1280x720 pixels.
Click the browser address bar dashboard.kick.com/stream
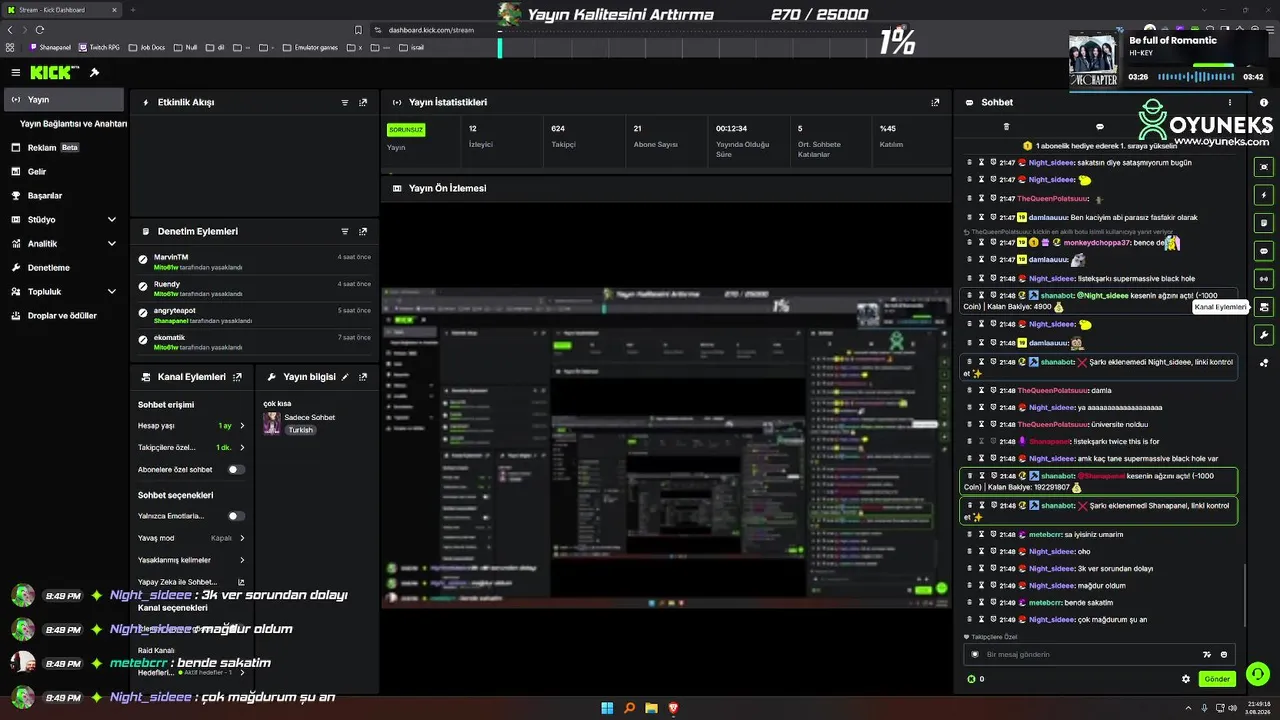[432, 30]
